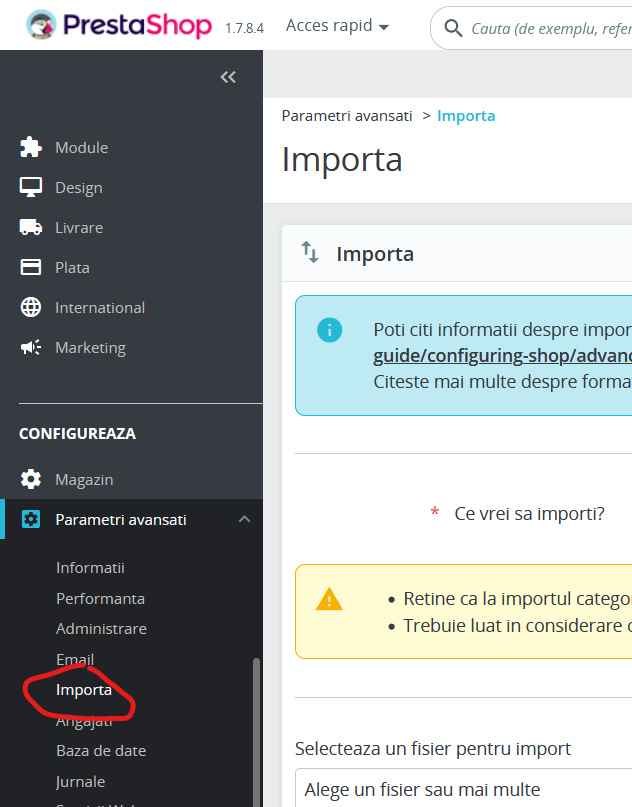
Task: Open the Performanta submenu item
Action: point(100,599)
